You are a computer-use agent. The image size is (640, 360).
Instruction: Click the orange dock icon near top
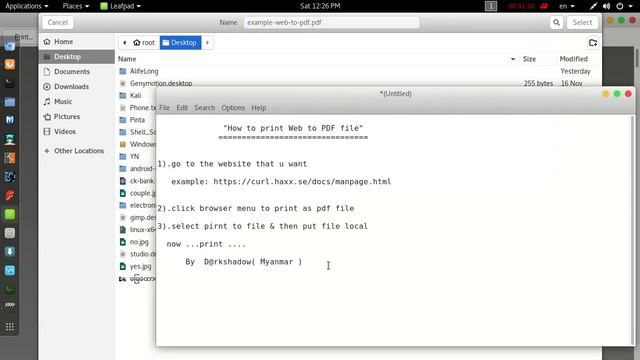10,64
